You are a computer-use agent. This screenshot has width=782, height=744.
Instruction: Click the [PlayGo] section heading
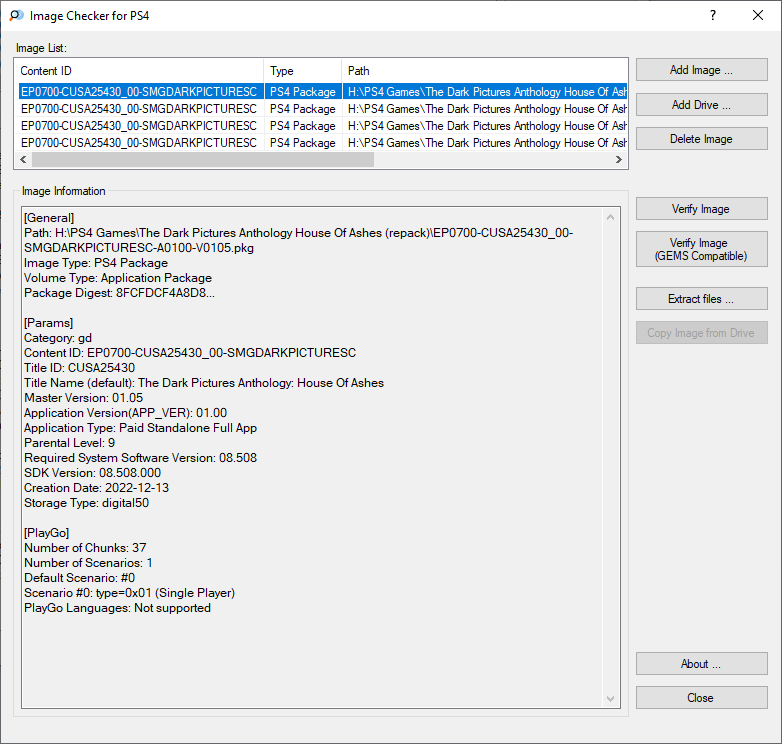pos(46,533)
